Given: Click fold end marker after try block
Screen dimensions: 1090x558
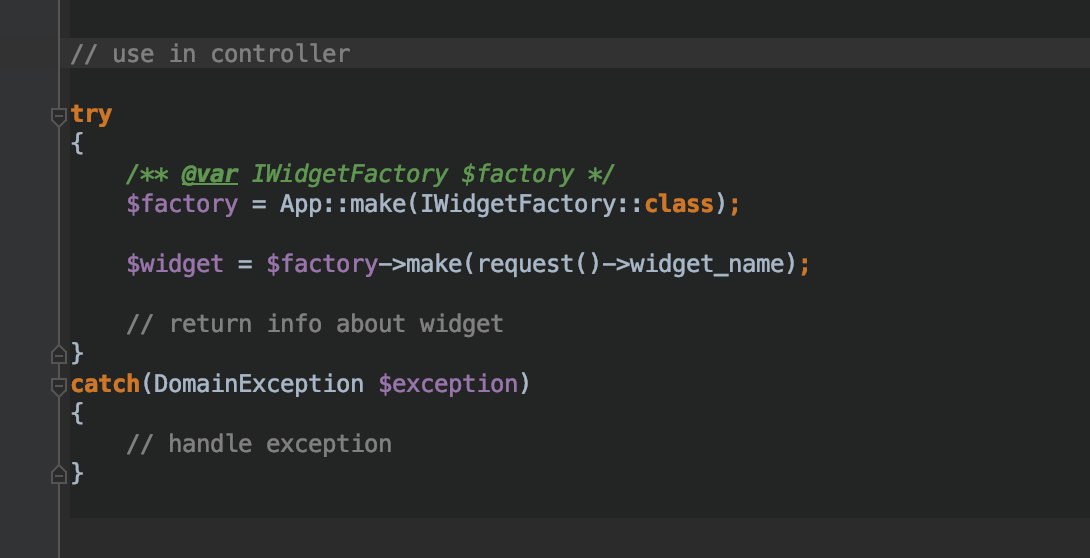Looking at the screenshot, I should coord(59,355).
